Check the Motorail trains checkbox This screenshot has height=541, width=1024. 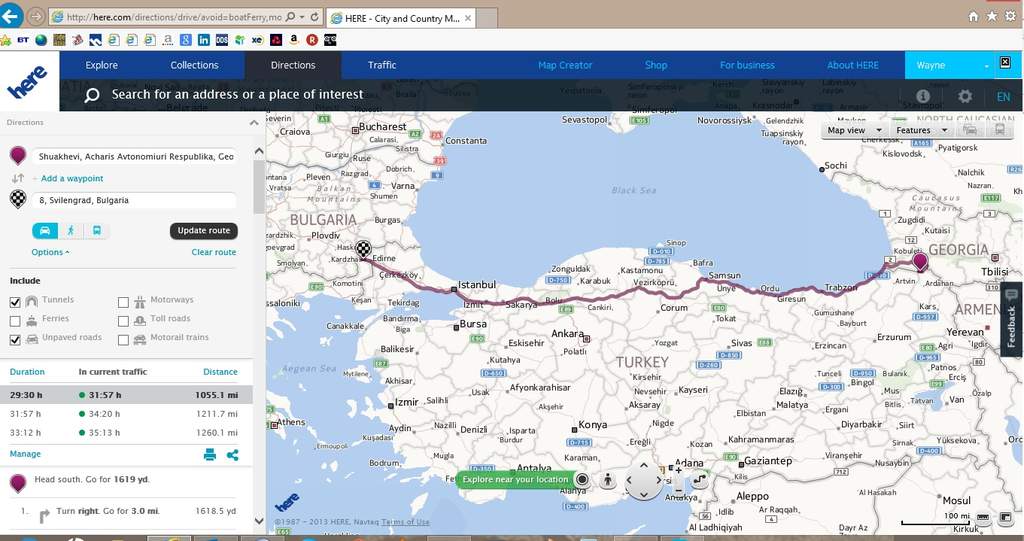[x=123, y=340]
